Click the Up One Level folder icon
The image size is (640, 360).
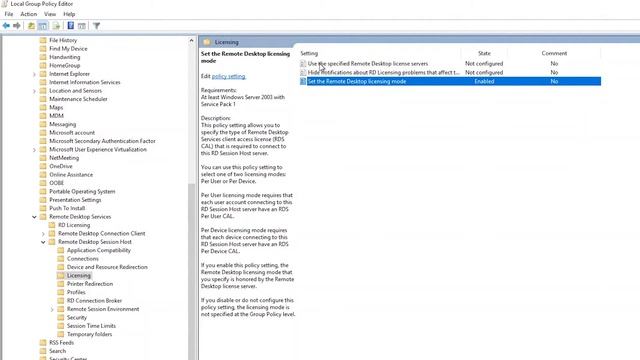point(31,26)
